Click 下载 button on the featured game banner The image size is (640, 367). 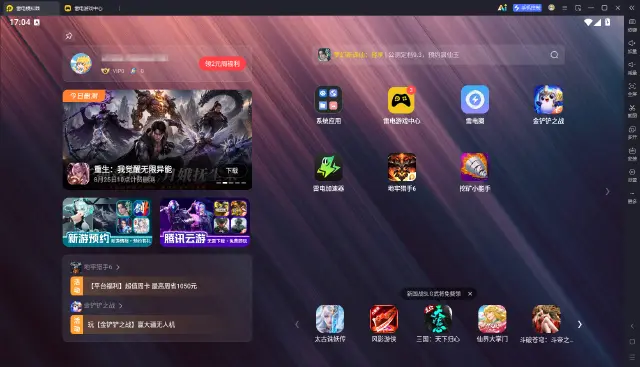click(x=232, y=171)
